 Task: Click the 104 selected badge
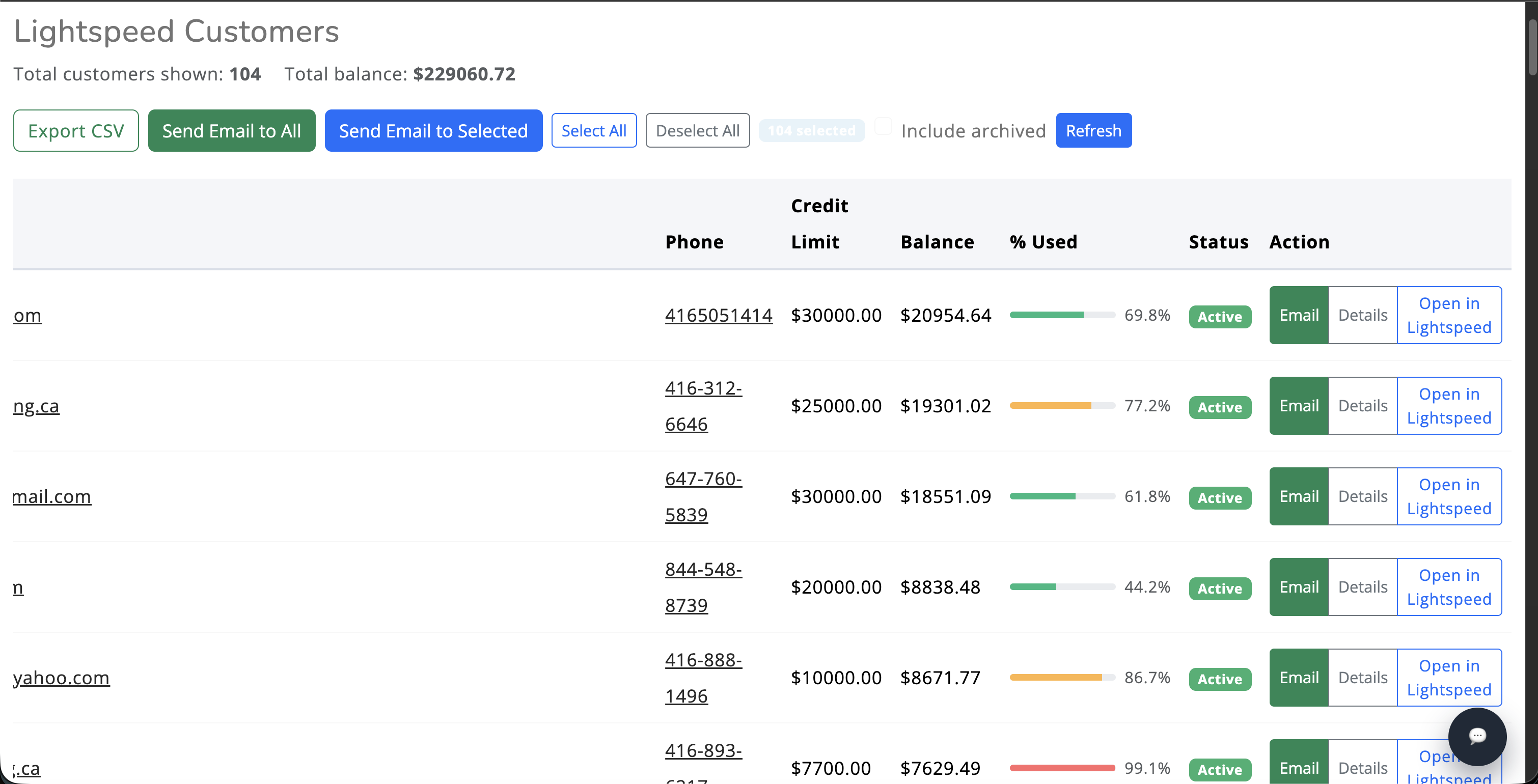tap(811, 131)
